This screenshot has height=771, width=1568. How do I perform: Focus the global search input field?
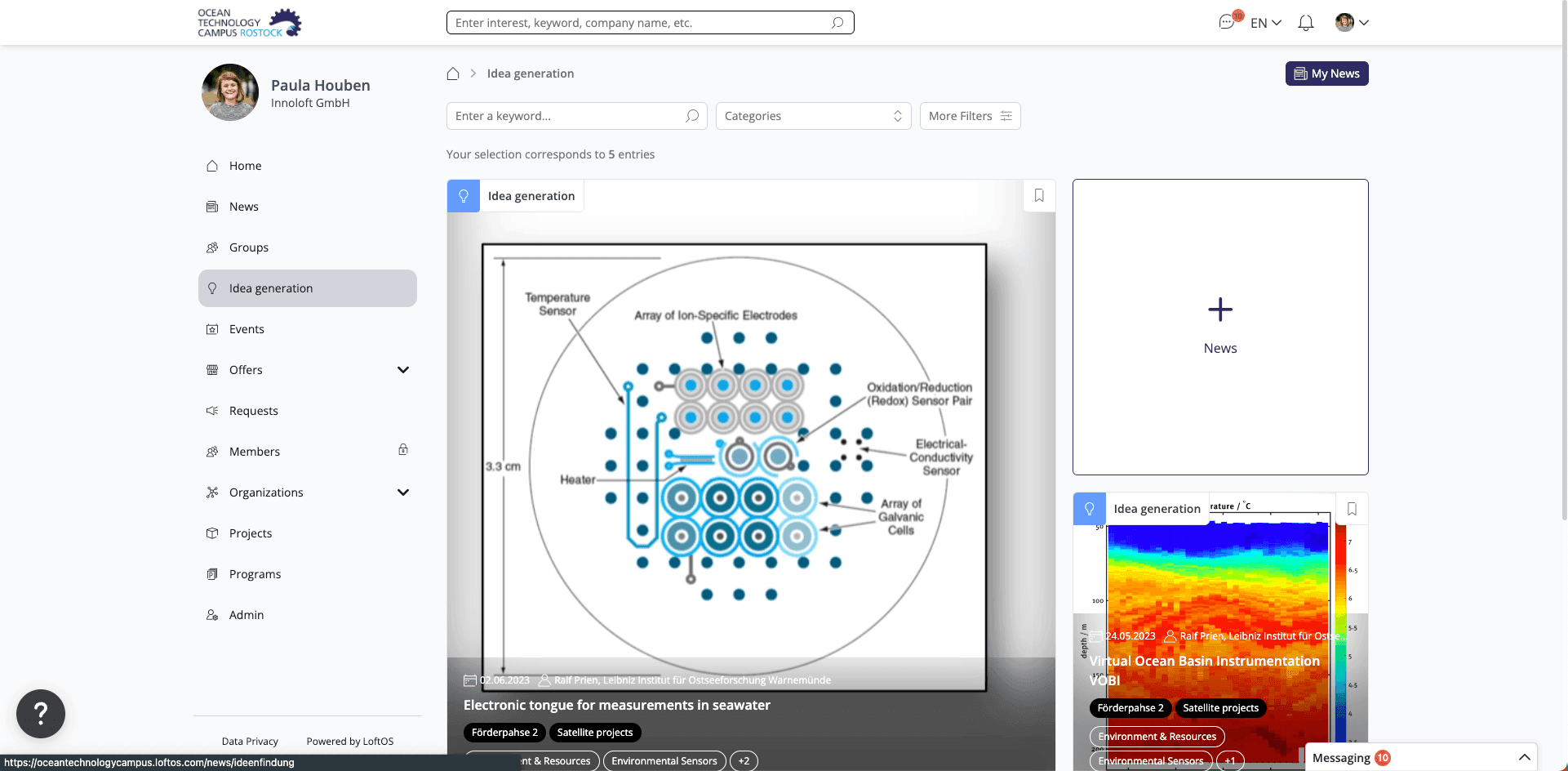[651, 23]
